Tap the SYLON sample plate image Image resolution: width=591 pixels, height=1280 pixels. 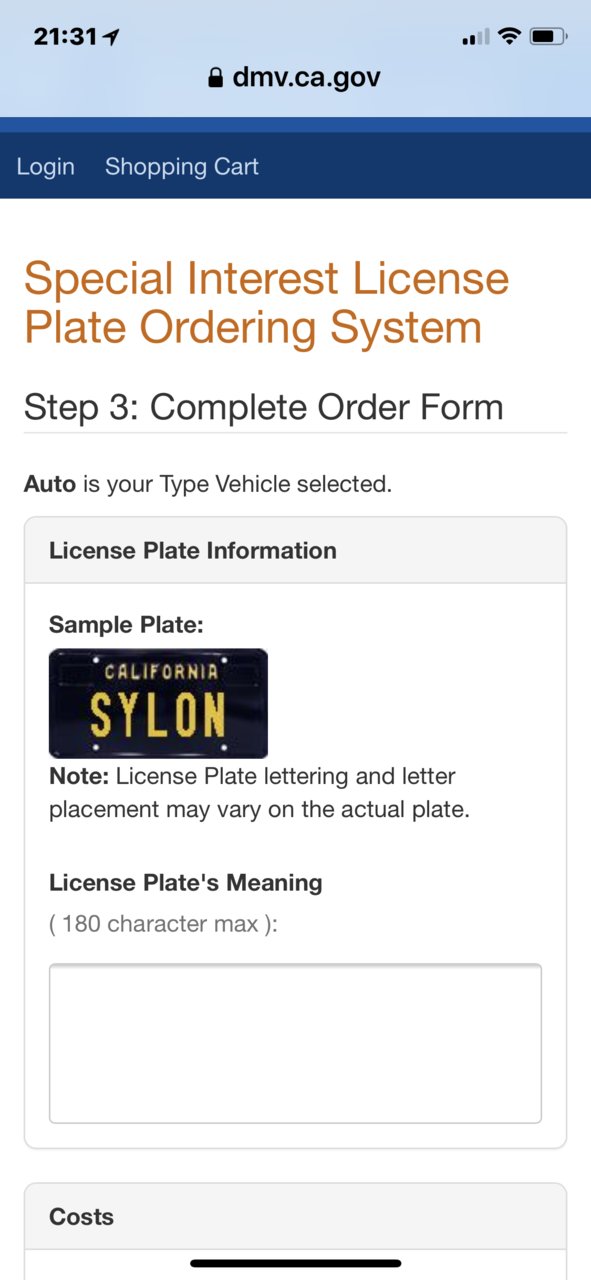158,703
